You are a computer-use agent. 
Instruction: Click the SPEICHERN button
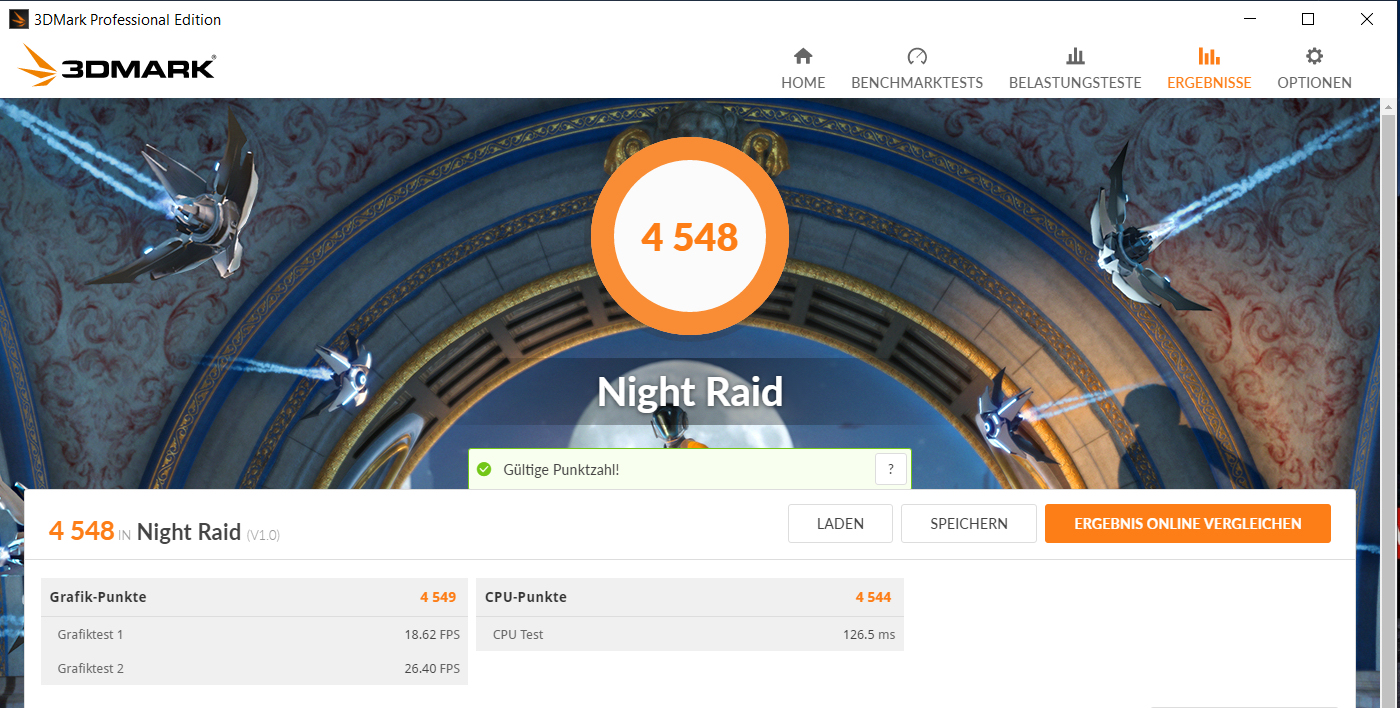point(969,523)
